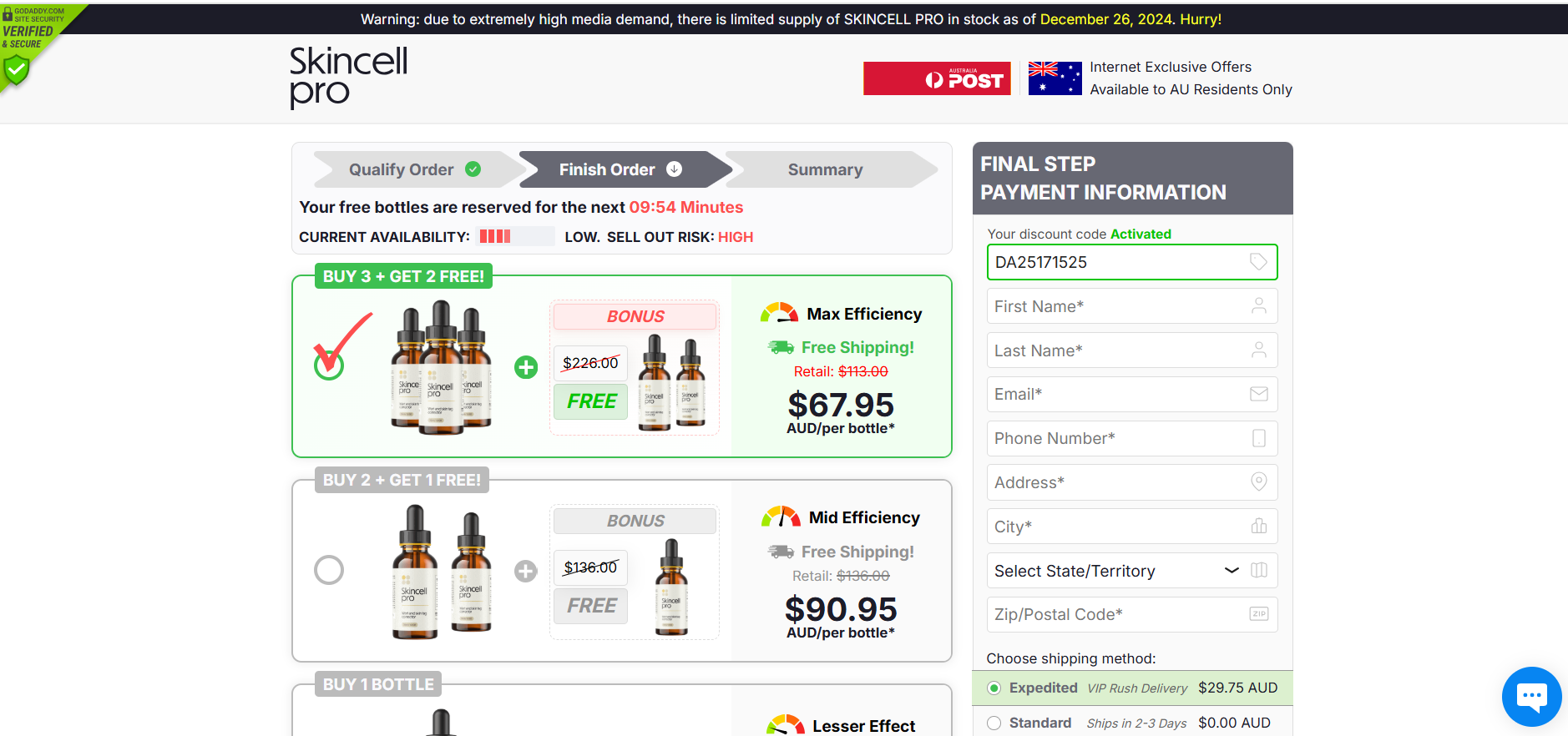This screenshot has height=736, width=1568.
Task: Click the Zip/Postal Code field
Action: [1119, 614]
